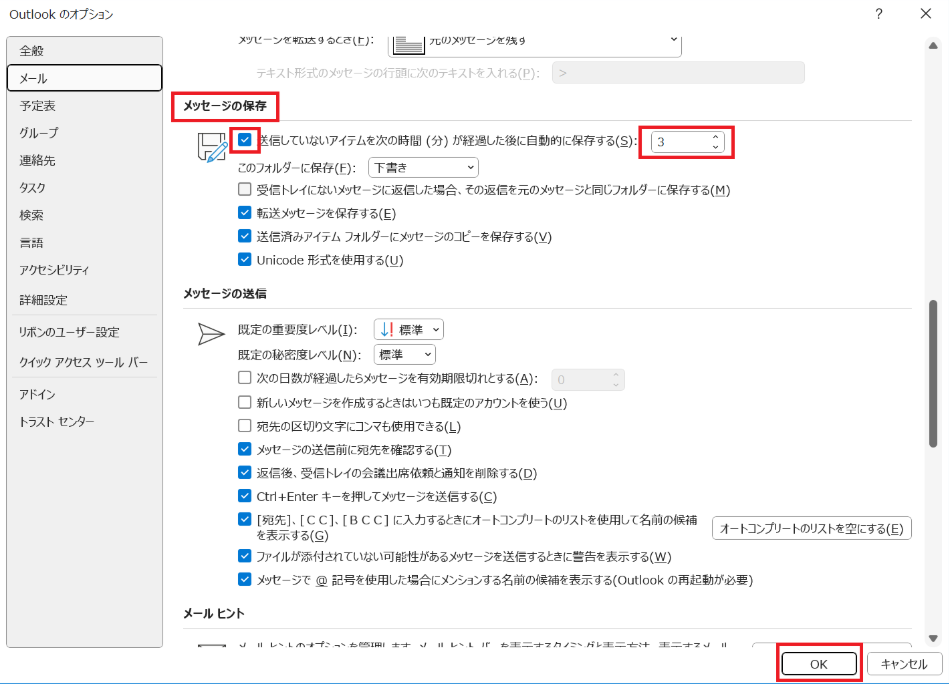
Task: Click scrollbar up arrow
Action: 933,45
